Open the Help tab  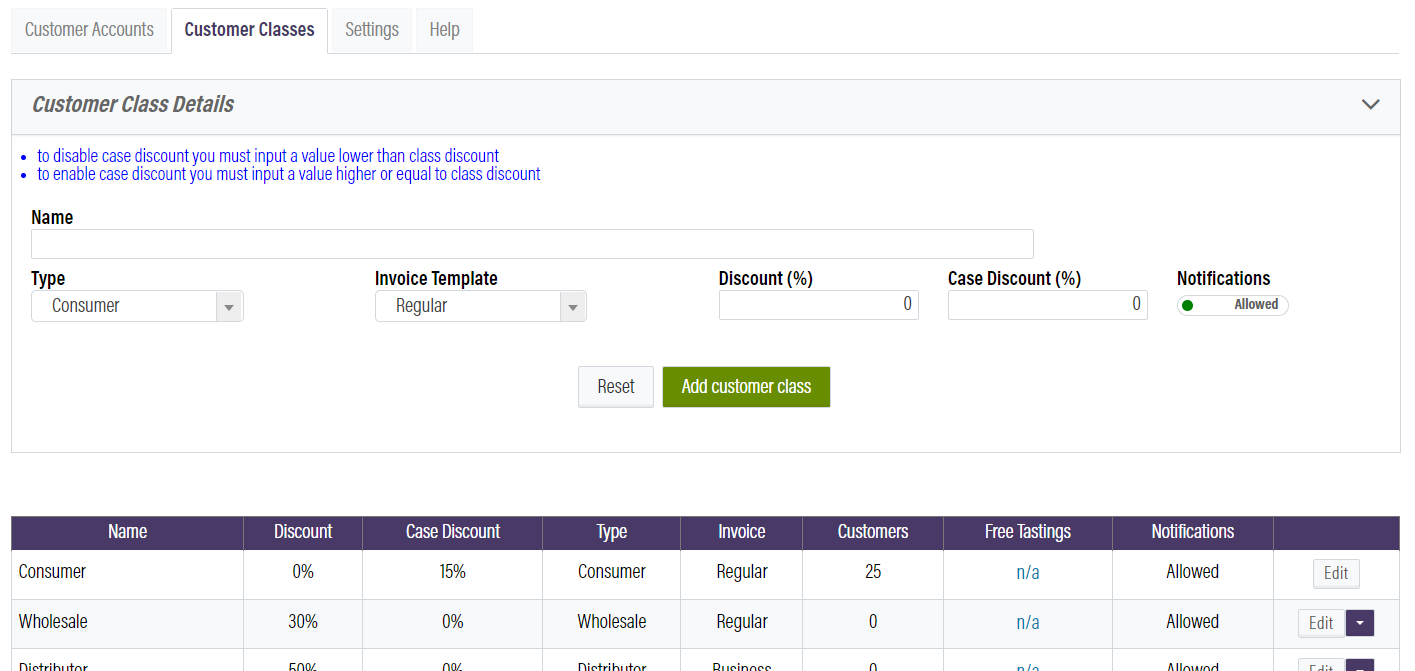(444, 30)
